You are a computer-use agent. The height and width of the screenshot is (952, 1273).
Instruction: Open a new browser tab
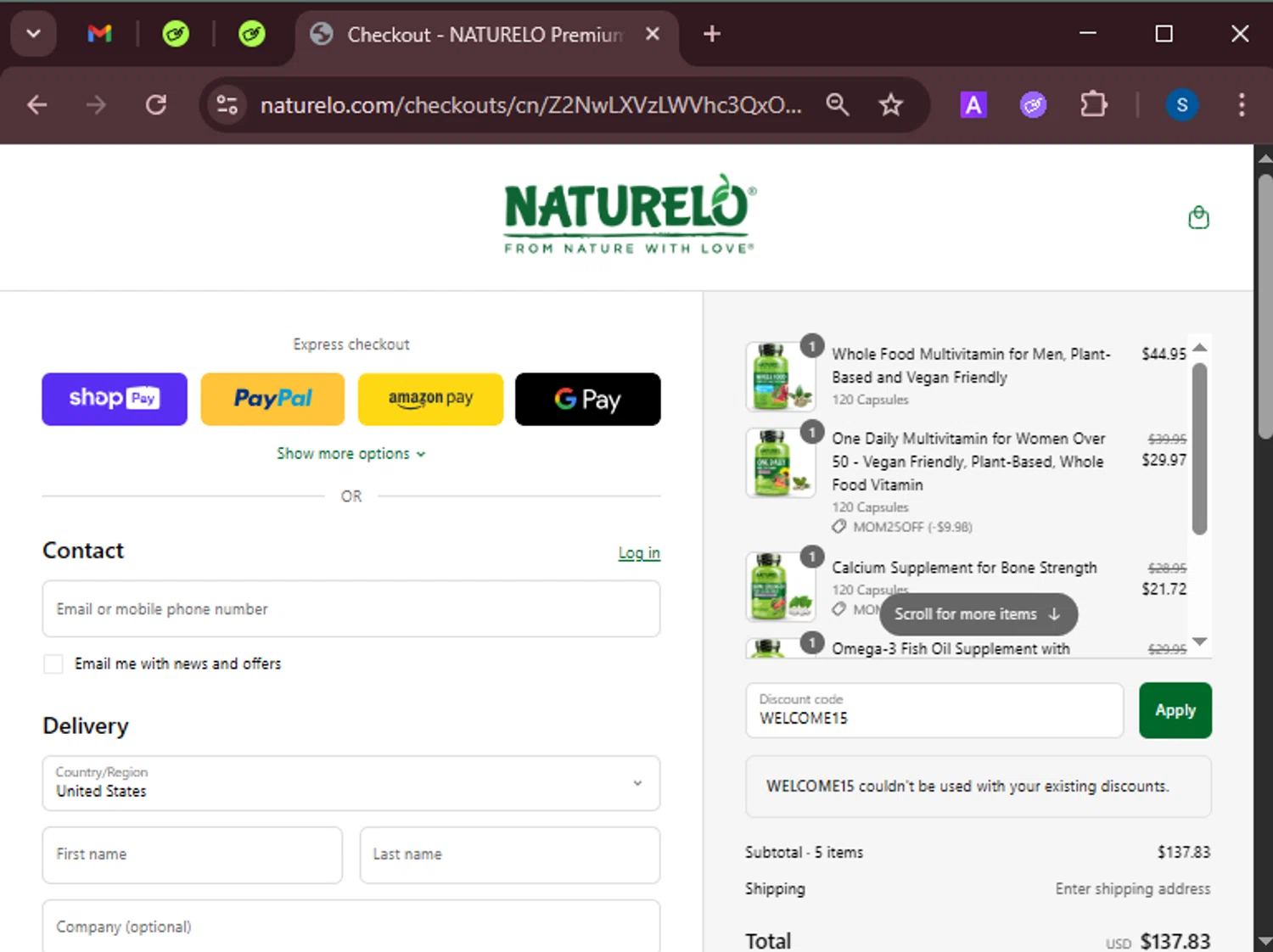click(x=712, y=34)
